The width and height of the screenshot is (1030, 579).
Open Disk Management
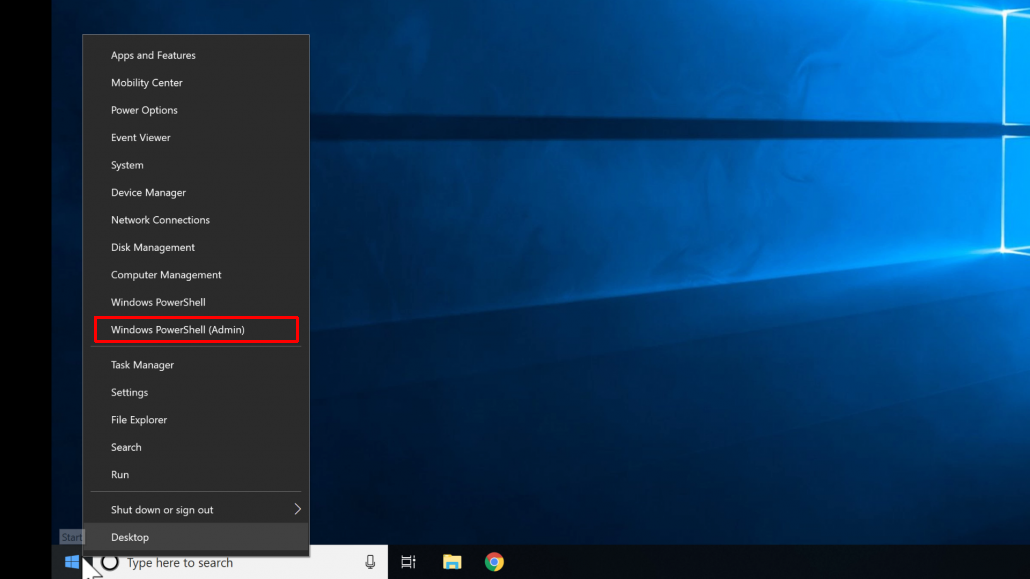click(196, 248)
